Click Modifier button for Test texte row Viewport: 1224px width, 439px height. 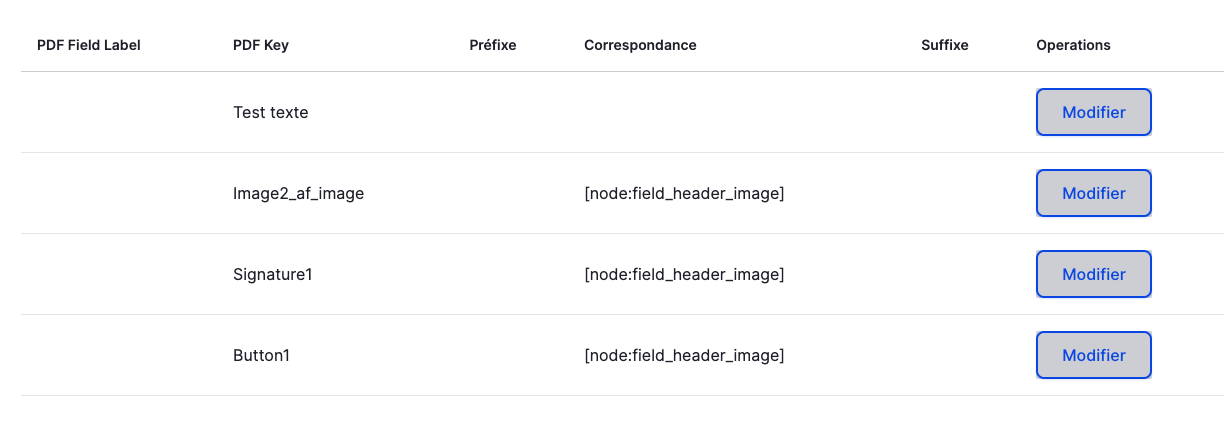[x=1093, y=112]
